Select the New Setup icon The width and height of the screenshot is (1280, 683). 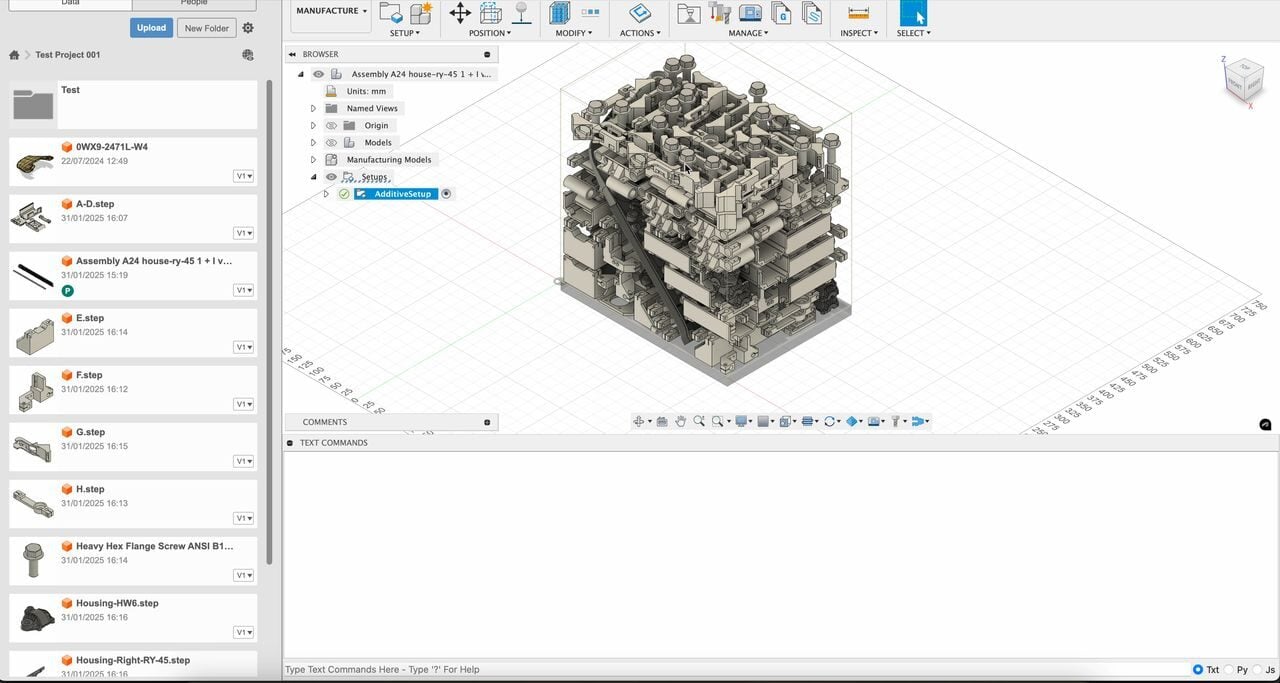(x=391, y=13)
